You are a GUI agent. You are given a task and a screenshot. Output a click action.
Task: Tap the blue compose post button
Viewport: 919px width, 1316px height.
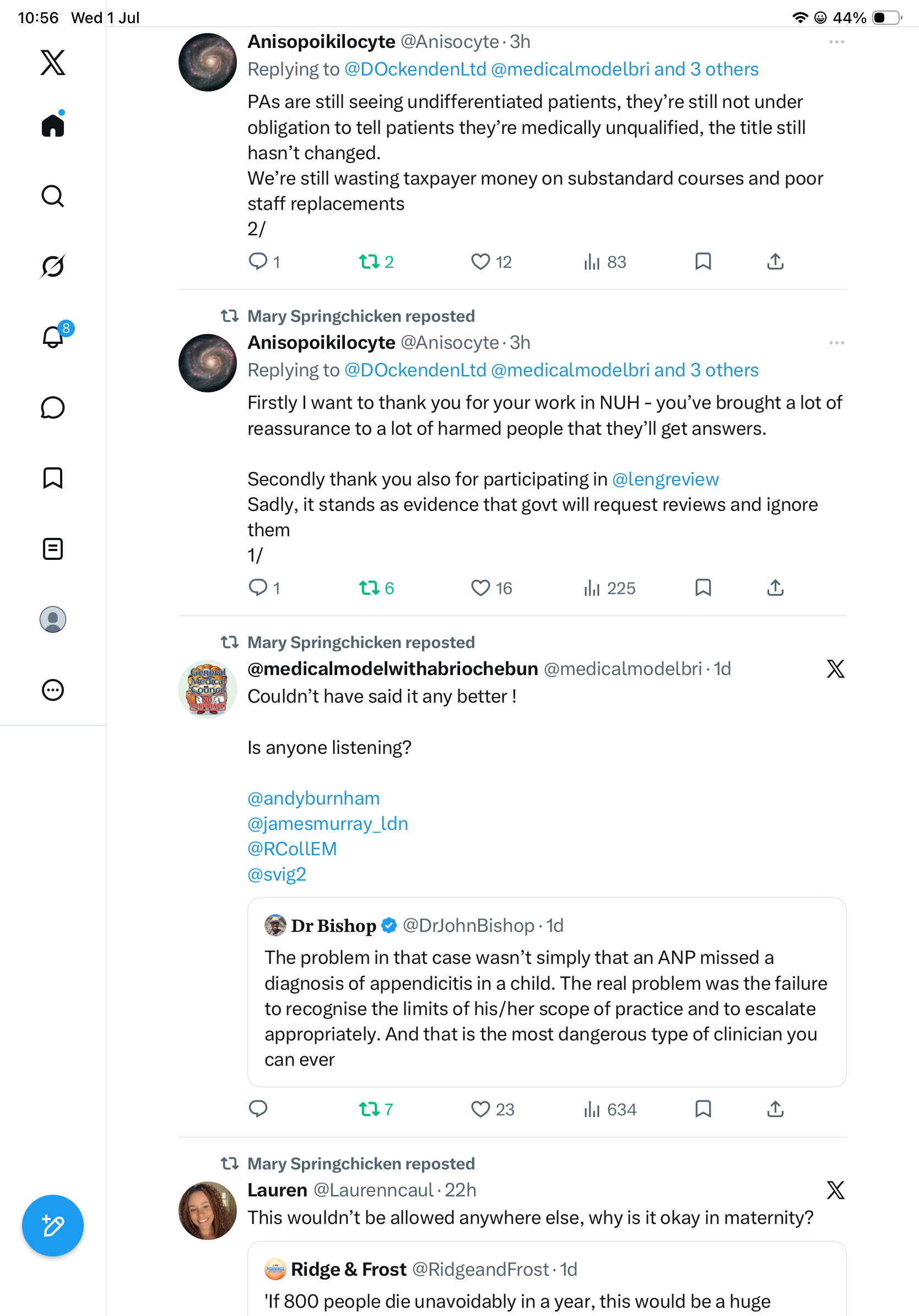click(x=53, y=1226)
